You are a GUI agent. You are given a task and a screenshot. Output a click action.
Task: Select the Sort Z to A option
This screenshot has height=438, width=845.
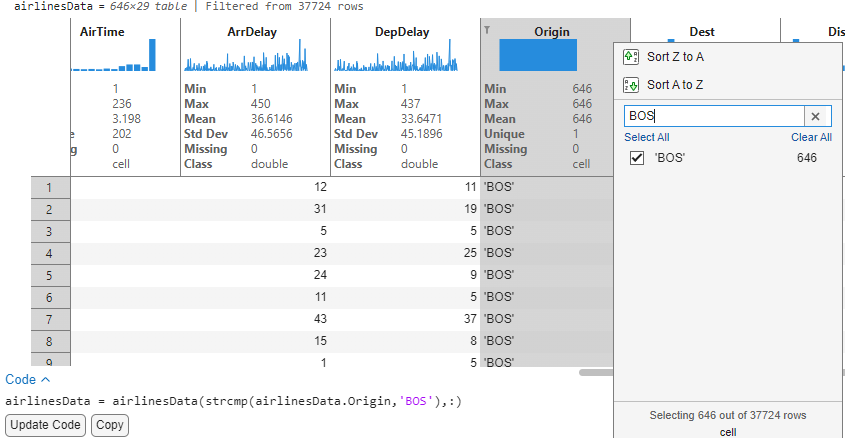click(675, 57)
